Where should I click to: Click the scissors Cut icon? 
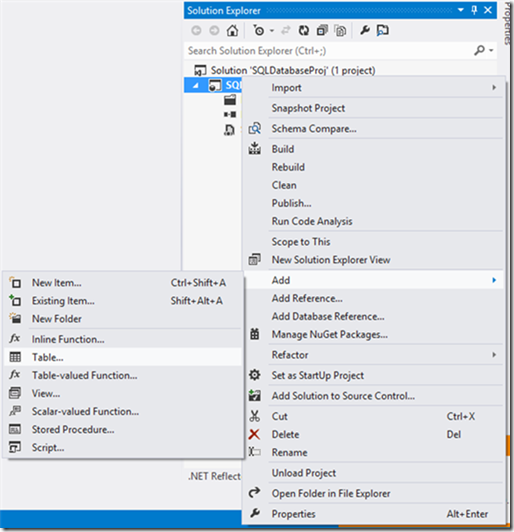(x=254, y=416)
